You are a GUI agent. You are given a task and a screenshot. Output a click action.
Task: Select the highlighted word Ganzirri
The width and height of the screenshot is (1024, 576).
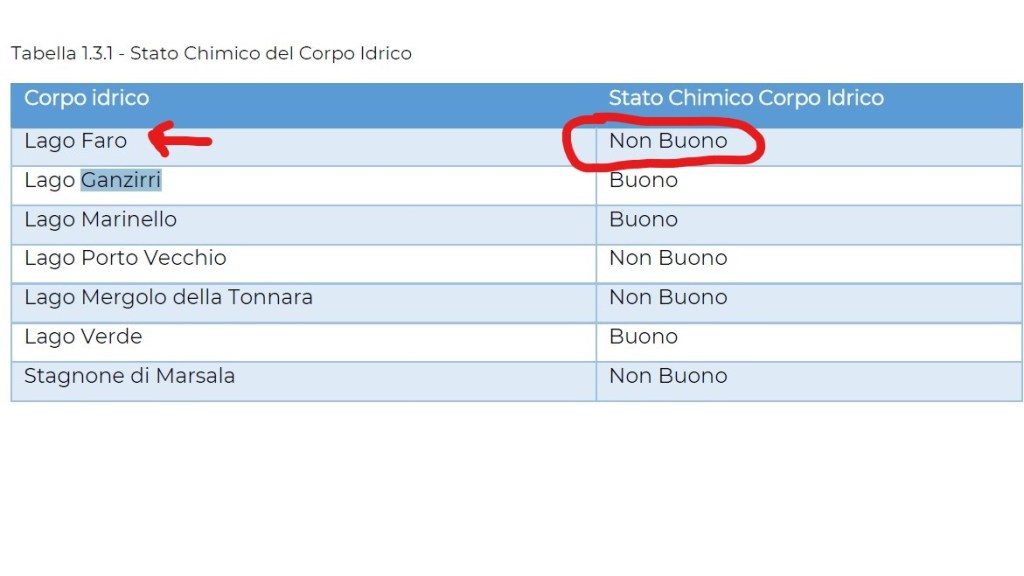click(121, 180)
